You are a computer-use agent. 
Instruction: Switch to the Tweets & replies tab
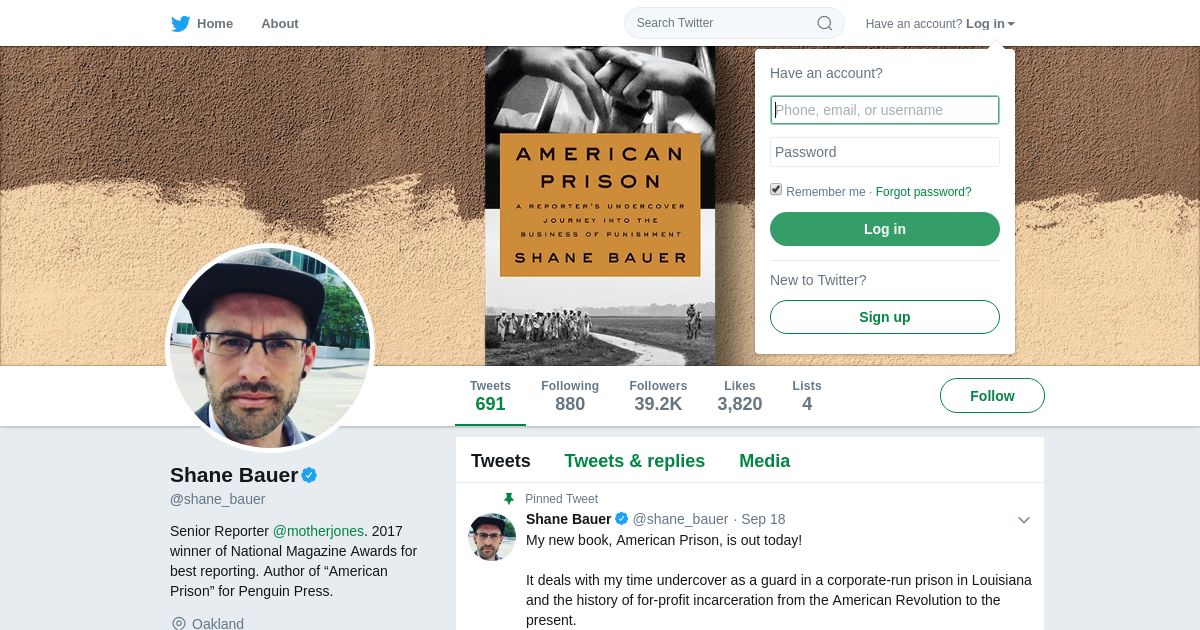[x=635, y=461]
